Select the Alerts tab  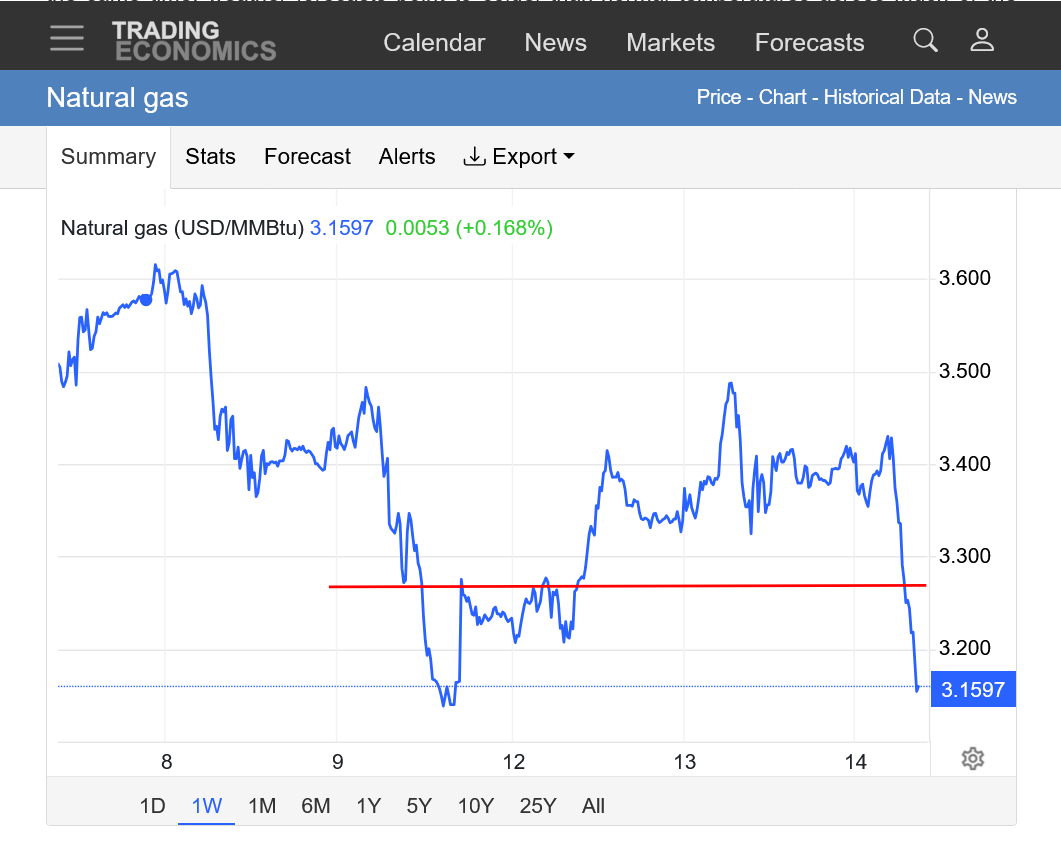[x=407, y=157]
